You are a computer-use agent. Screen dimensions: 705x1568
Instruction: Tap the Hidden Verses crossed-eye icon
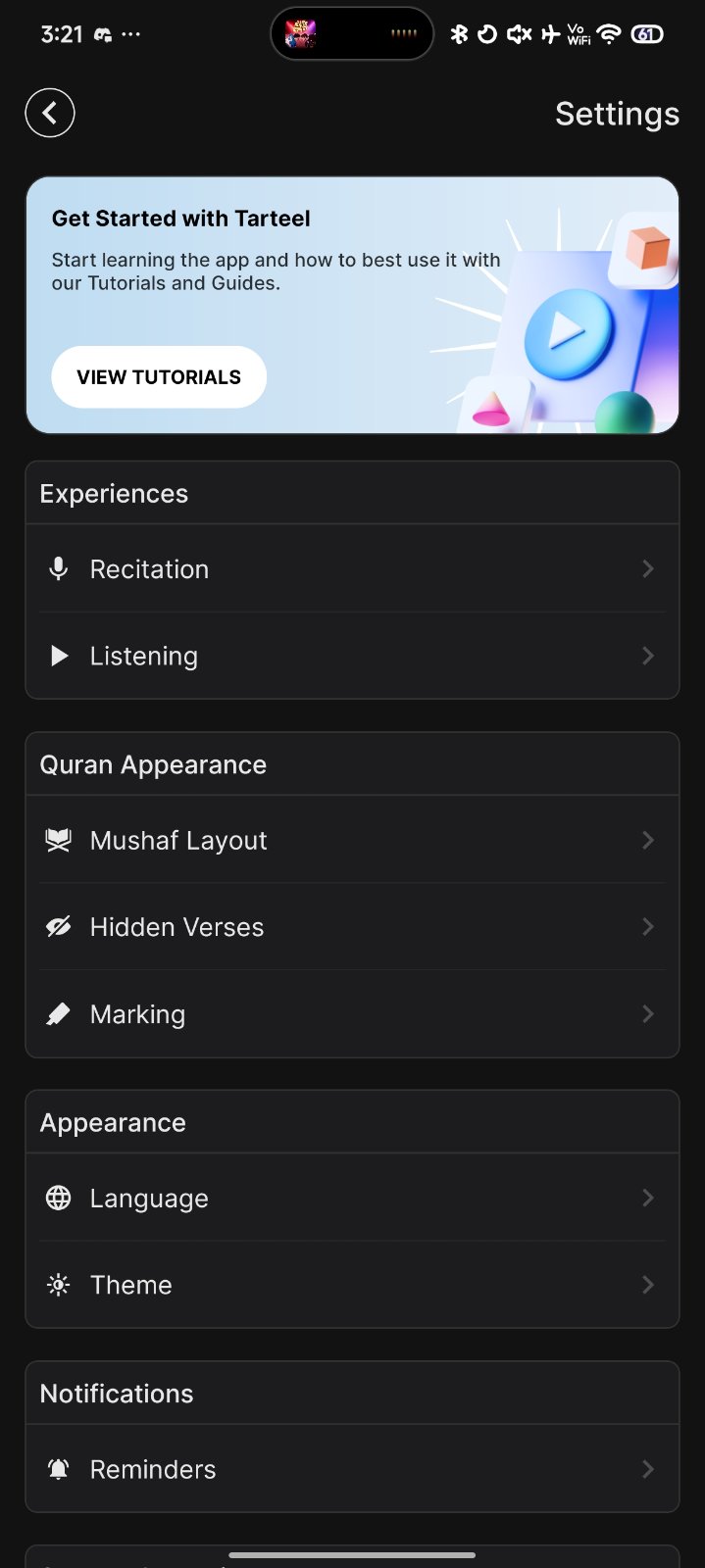(x=59, y=927)
